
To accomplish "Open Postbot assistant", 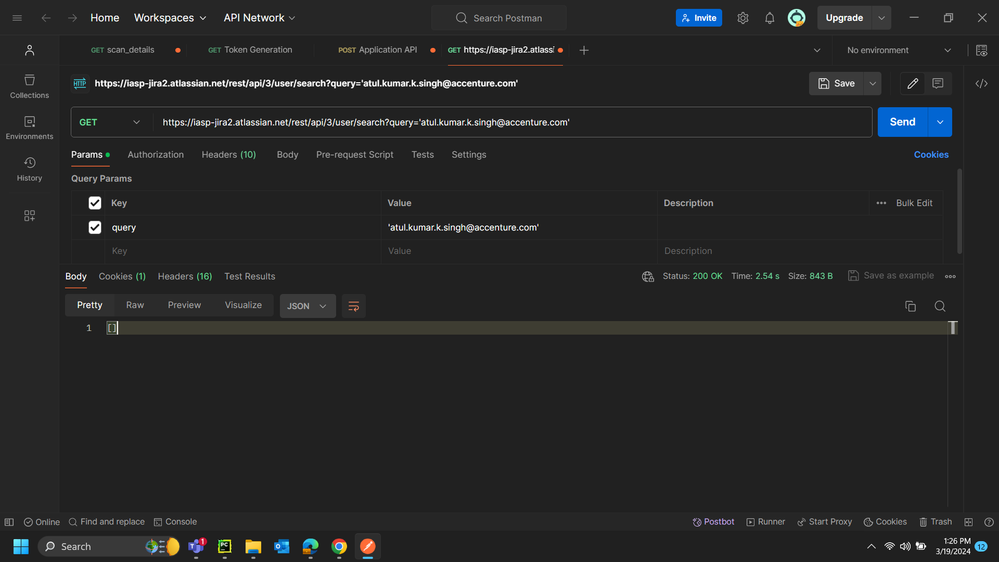I will (713, 522).
